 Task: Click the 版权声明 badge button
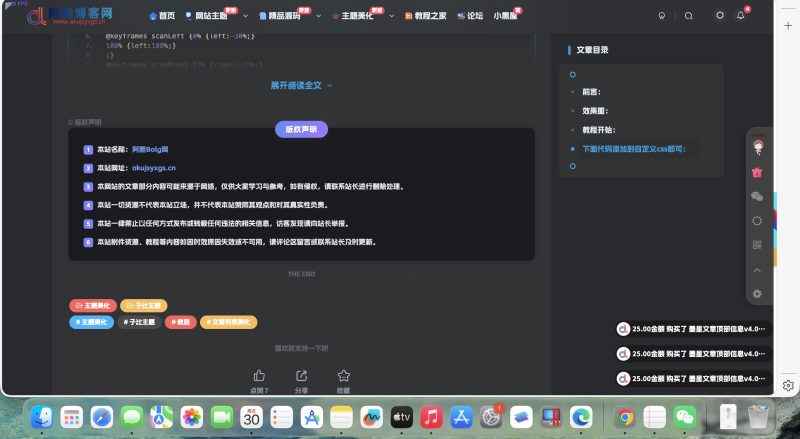pos(301,129)
